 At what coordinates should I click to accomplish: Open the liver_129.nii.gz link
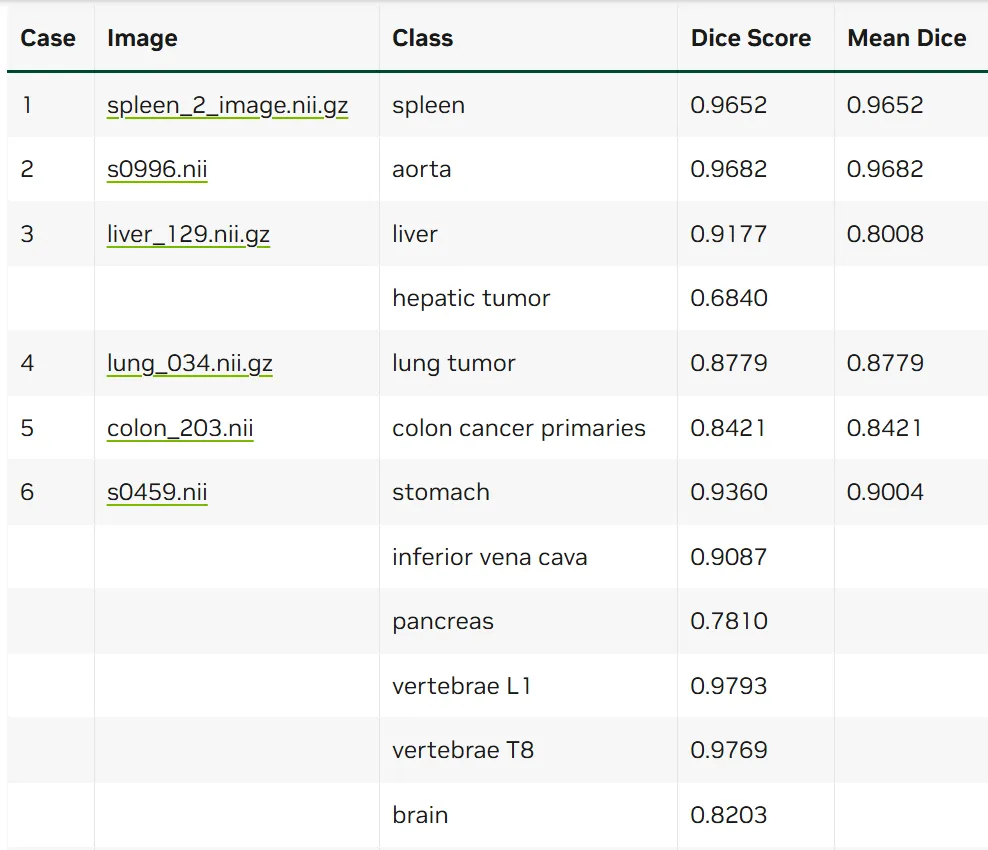coord(188,234)
